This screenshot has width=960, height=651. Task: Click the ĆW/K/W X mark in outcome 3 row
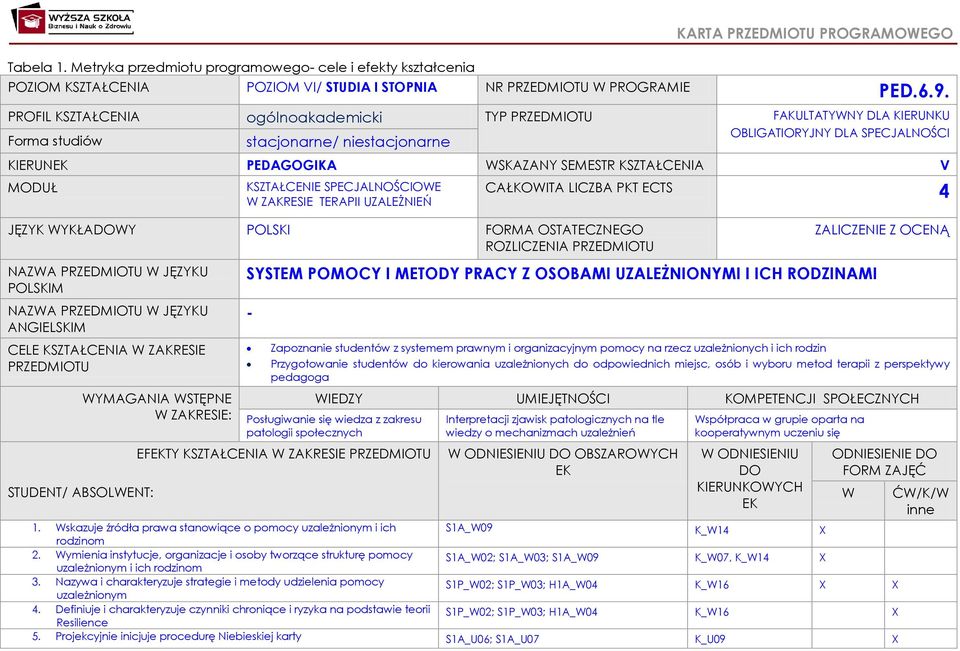(894, 585)
